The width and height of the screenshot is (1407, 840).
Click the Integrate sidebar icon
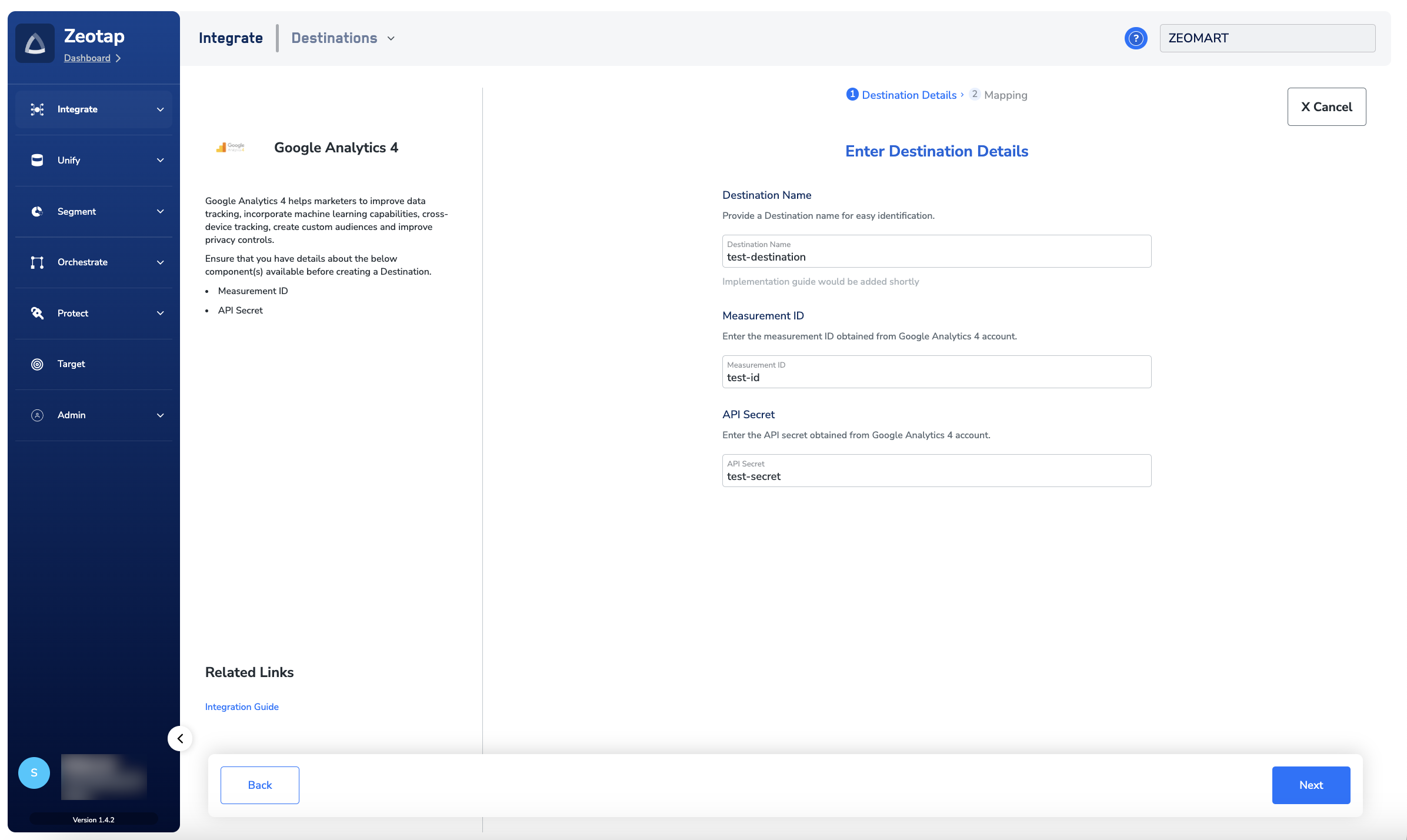click(x=37, y=109)
